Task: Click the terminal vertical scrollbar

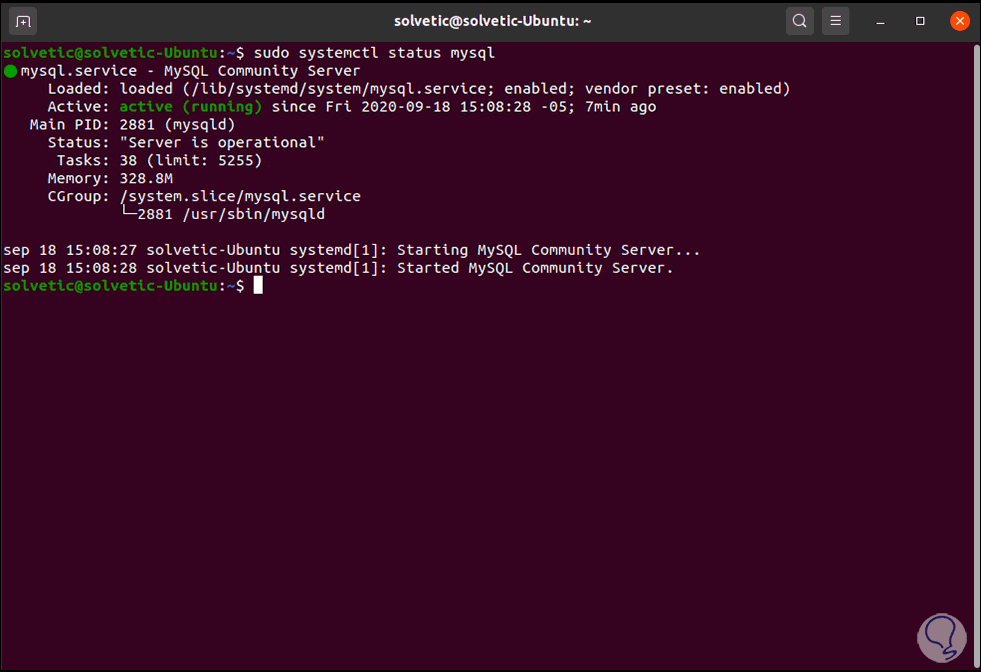Action: [976, 355]
